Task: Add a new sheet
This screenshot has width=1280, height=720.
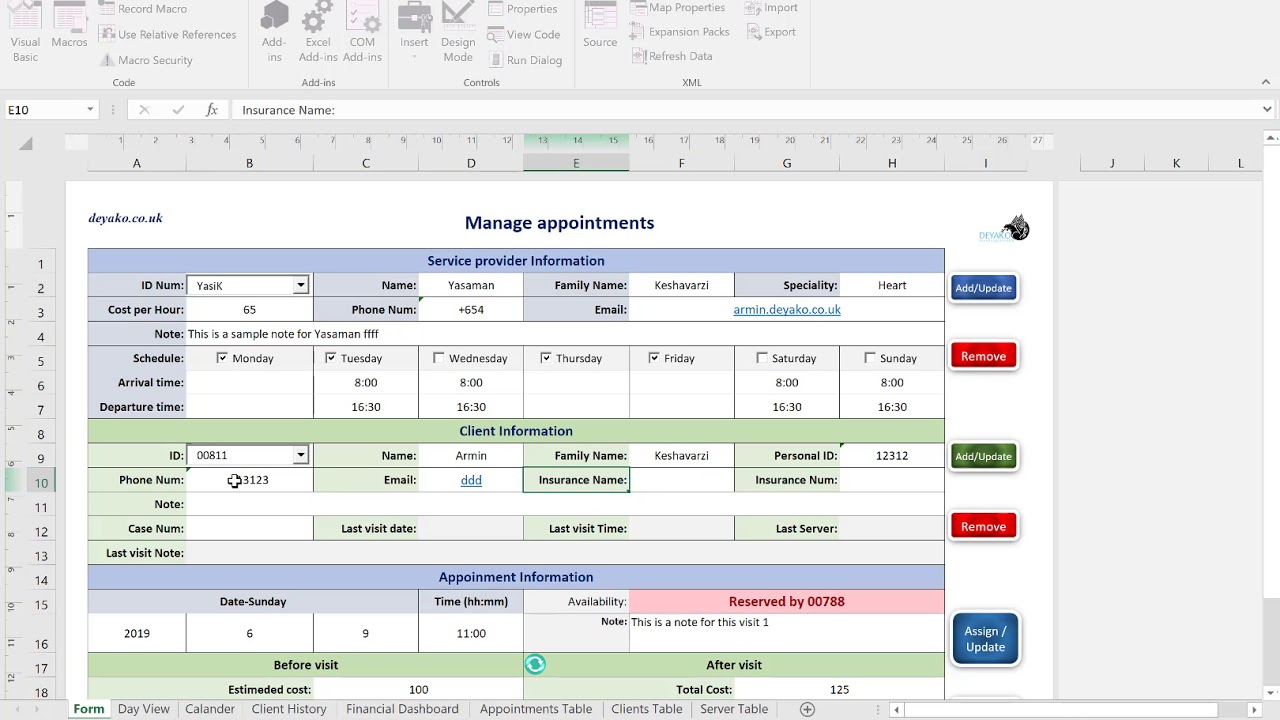Action: tap(807, 709)
